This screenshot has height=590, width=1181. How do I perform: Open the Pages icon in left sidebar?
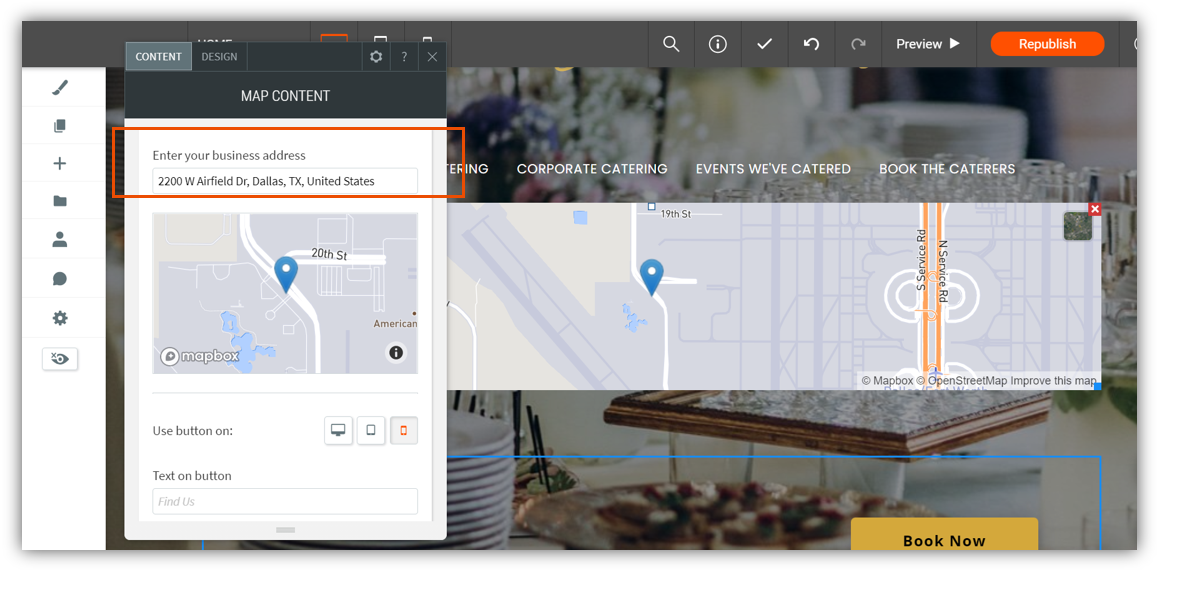coord(60,126)
